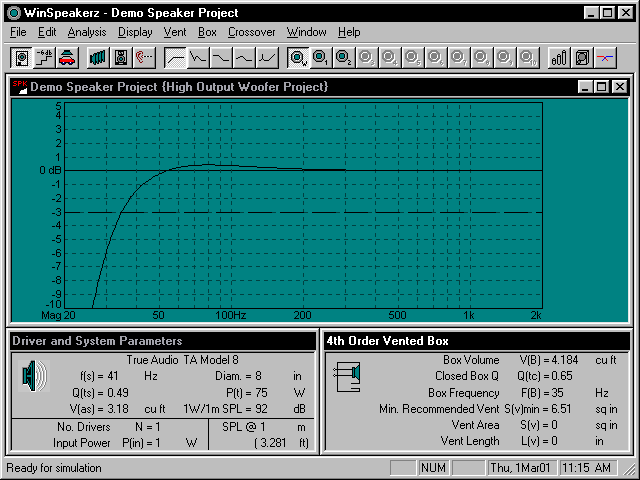The height and width of the screenshot is (480, 640).
Task: Click the two-way speaker cabinet icon
Action: point(121,58)
